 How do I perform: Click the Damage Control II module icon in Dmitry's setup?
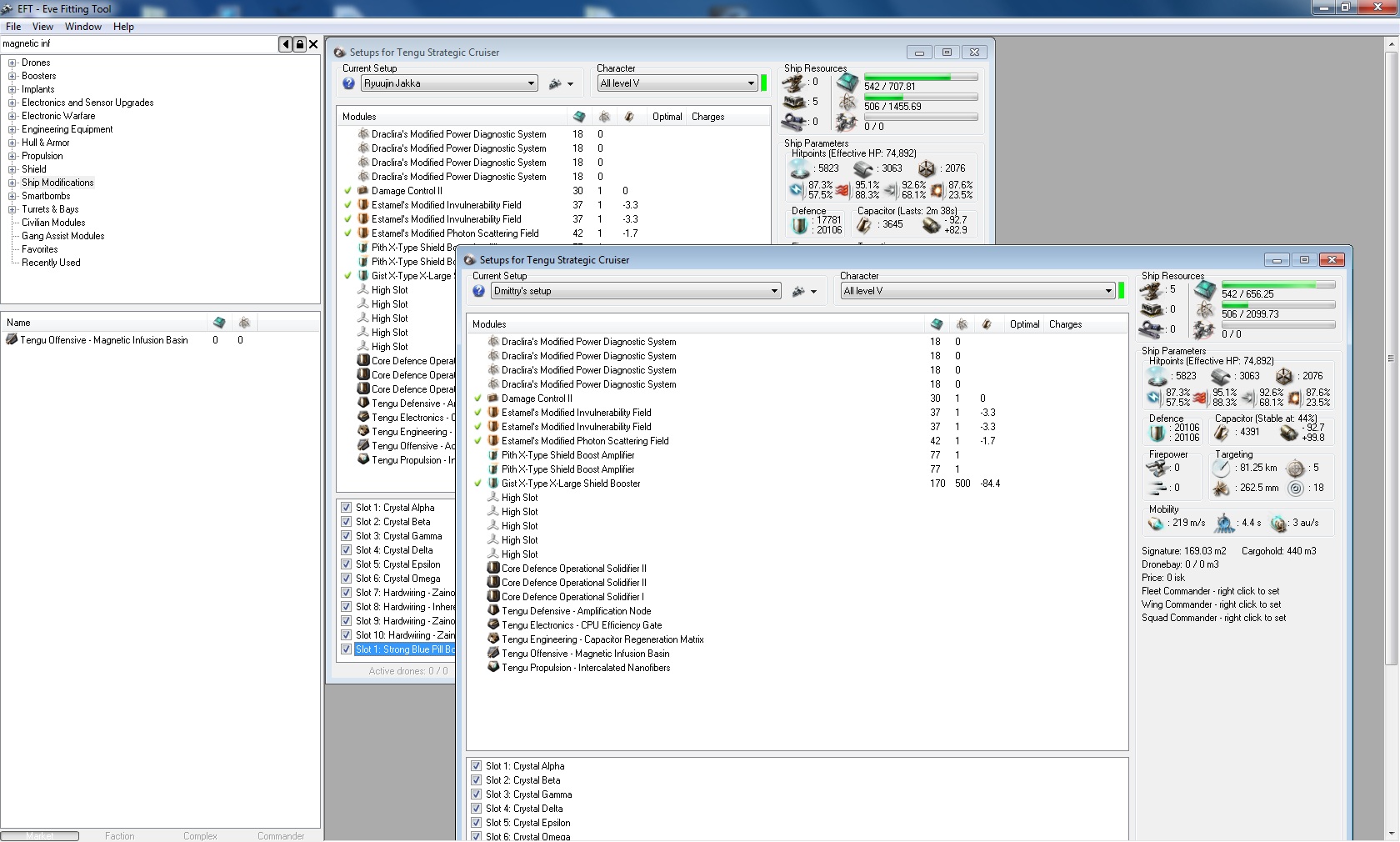[493, 398]
